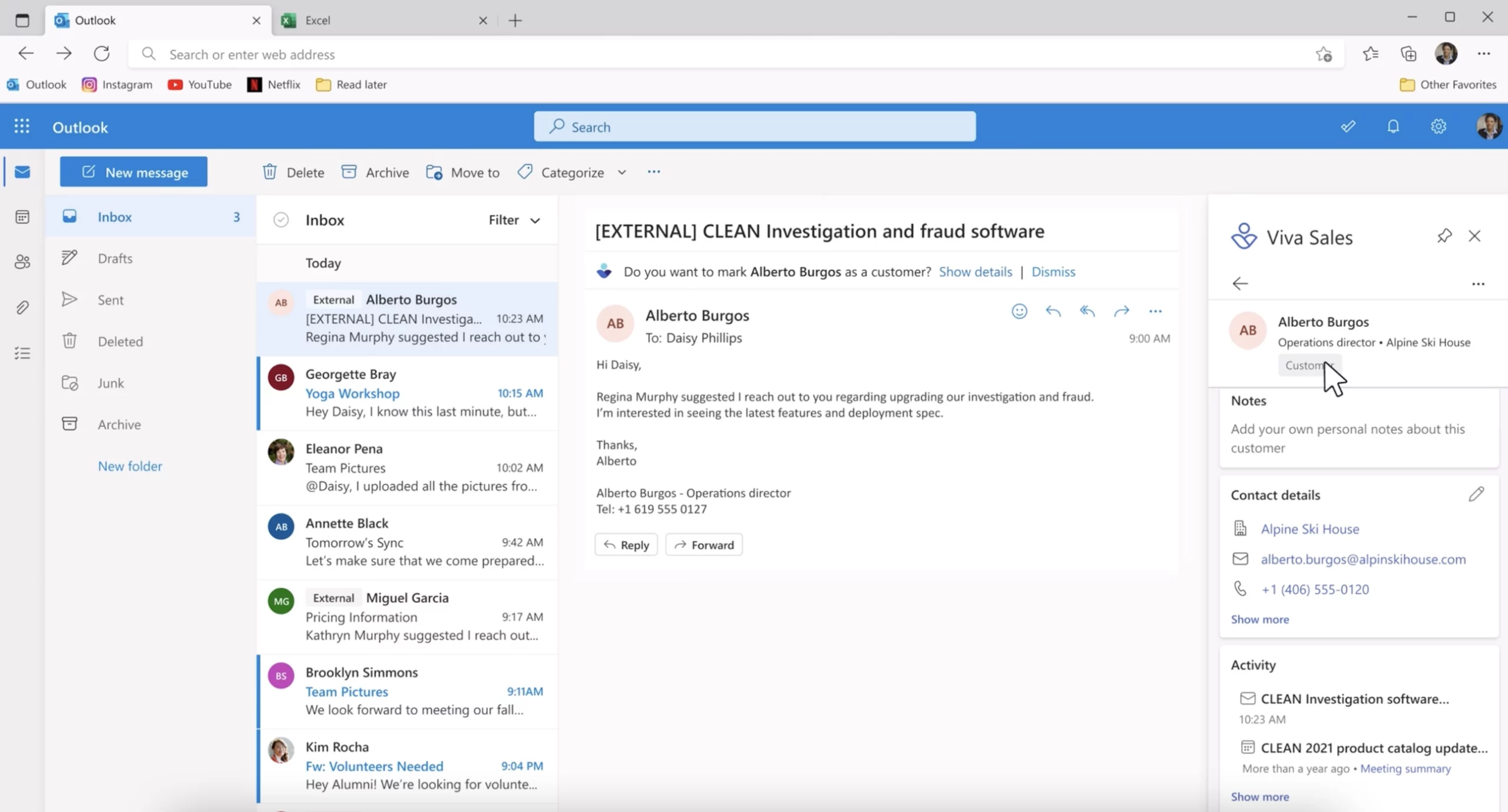1508x812 pixels.
Task: Open Georgette Bray Yoga Workshop email
Action: click(406, 393)
